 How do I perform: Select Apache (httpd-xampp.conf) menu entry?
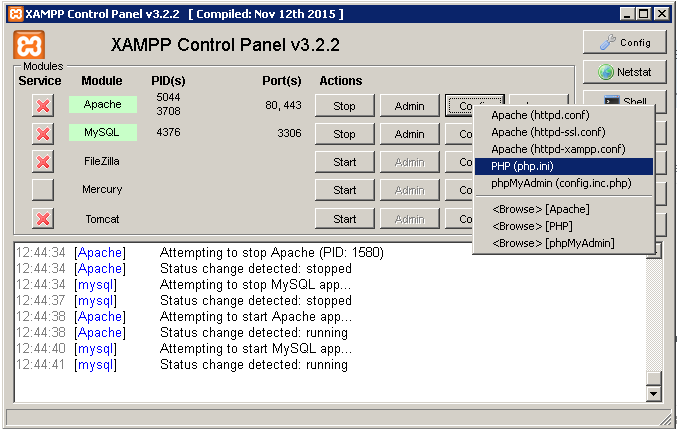pyautogui.click(x=563, y=149)
